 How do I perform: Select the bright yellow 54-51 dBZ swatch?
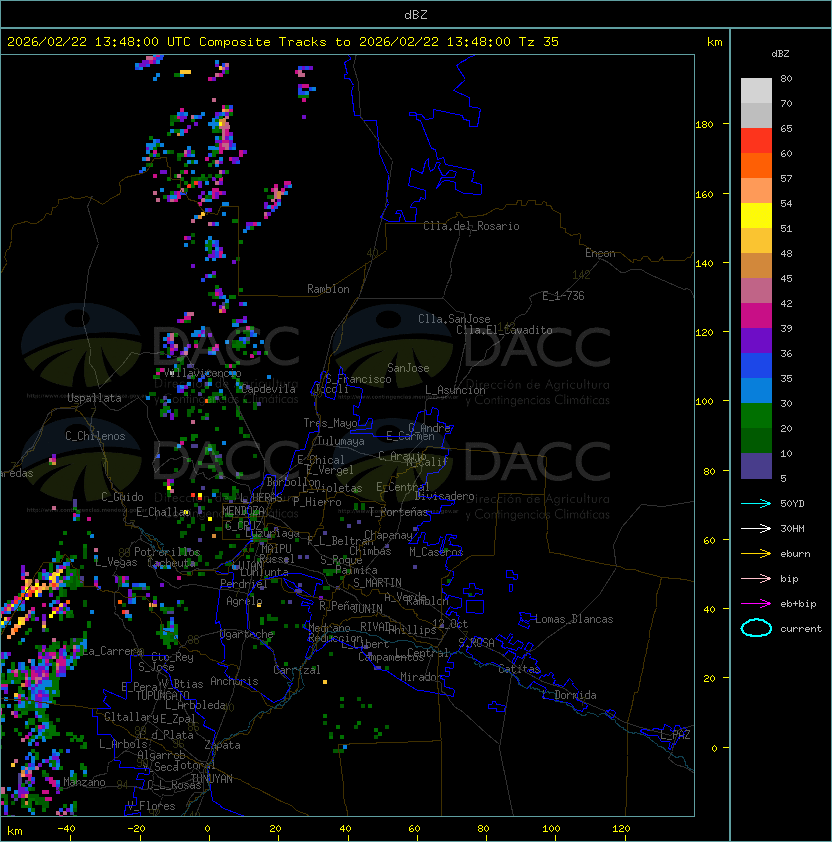pyautogui.click(x=756, y=216)
